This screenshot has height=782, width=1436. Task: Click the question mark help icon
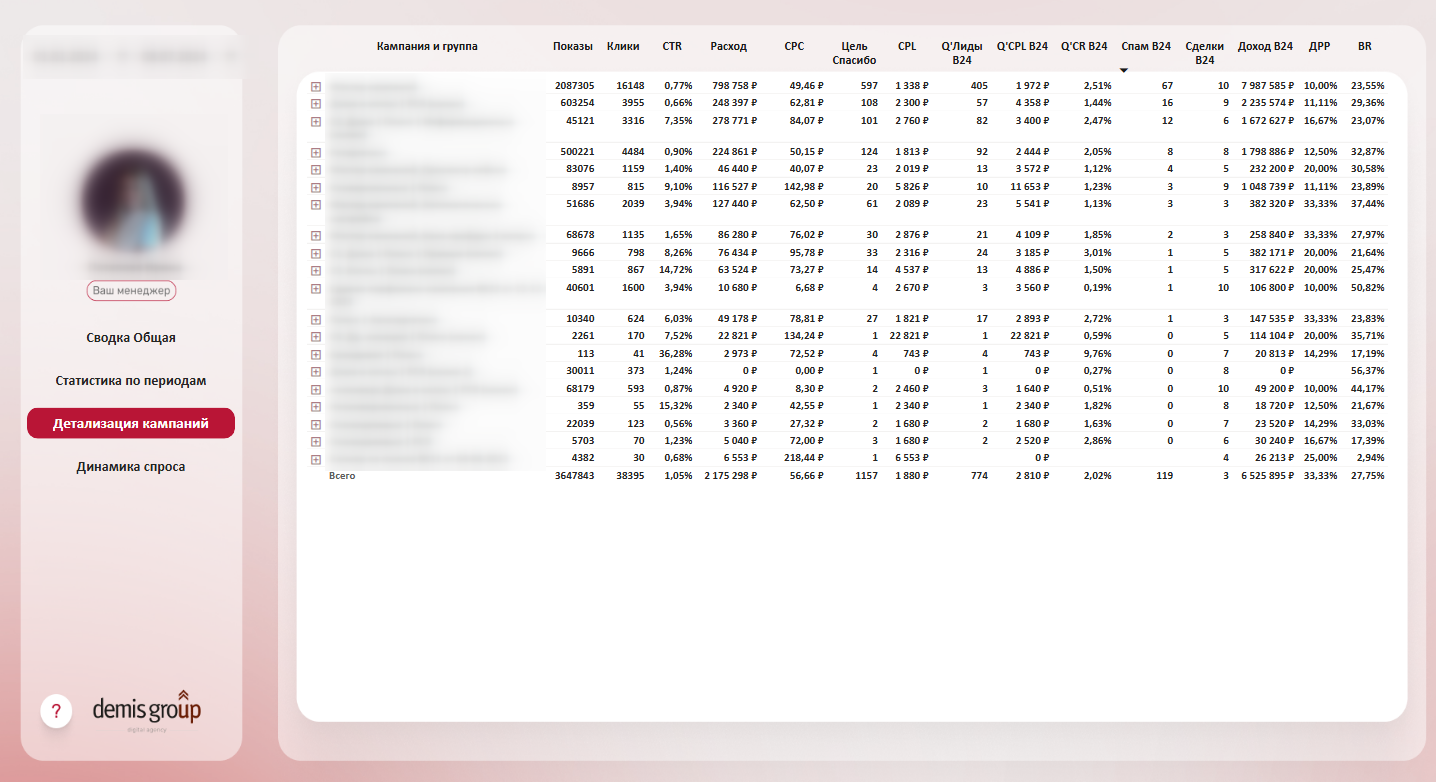(56, 711)
